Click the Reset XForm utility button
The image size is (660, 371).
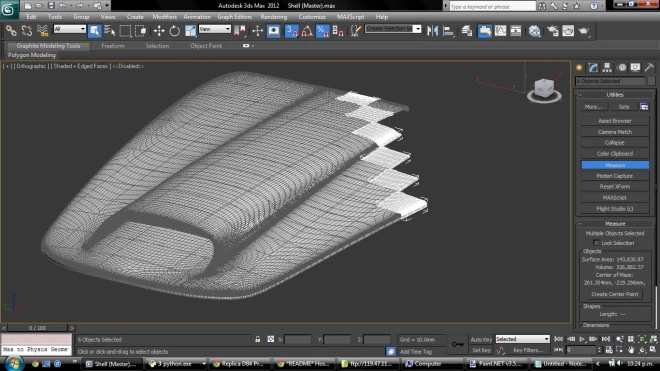615,187
